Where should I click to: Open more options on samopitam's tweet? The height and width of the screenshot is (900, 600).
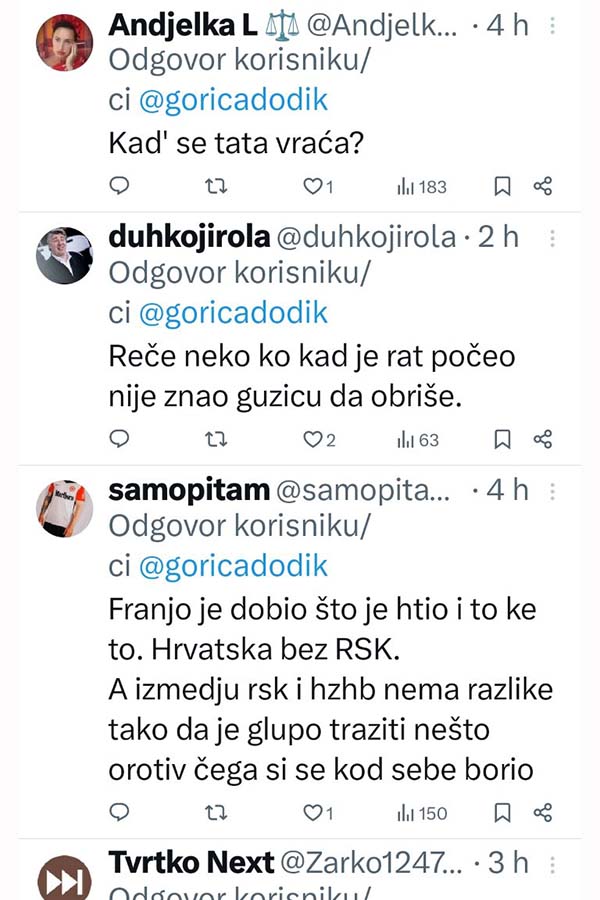pyautogui.click(x=552, y=492)
